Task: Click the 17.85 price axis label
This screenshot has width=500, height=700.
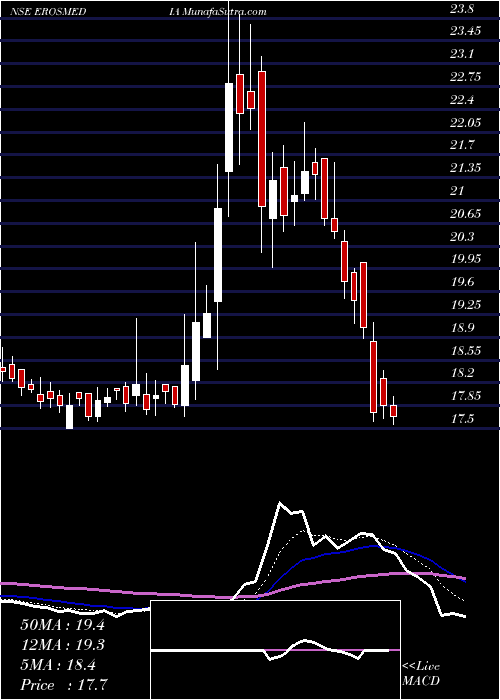Action: [465, 396]
